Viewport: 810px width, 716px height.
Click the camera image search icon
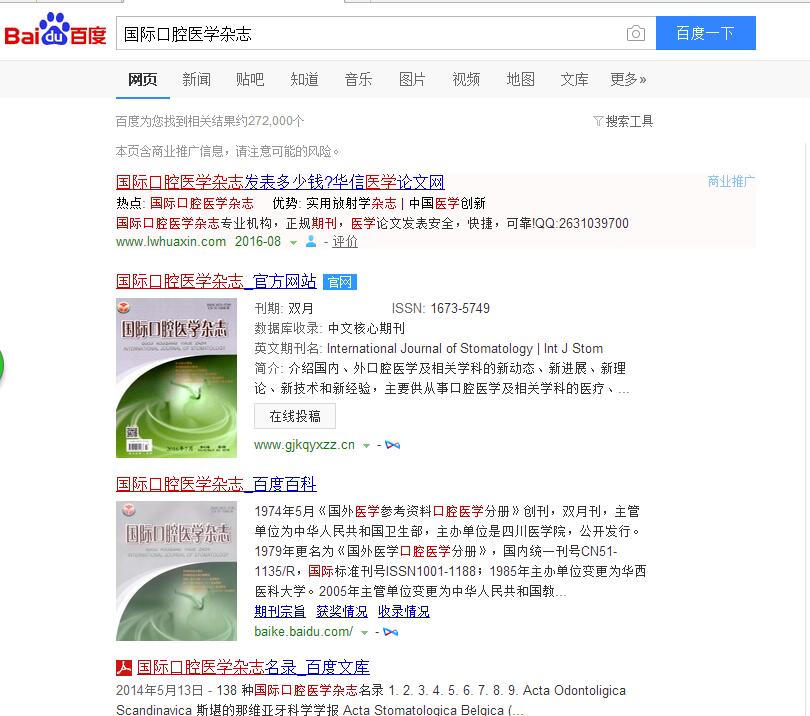(635, 34)
